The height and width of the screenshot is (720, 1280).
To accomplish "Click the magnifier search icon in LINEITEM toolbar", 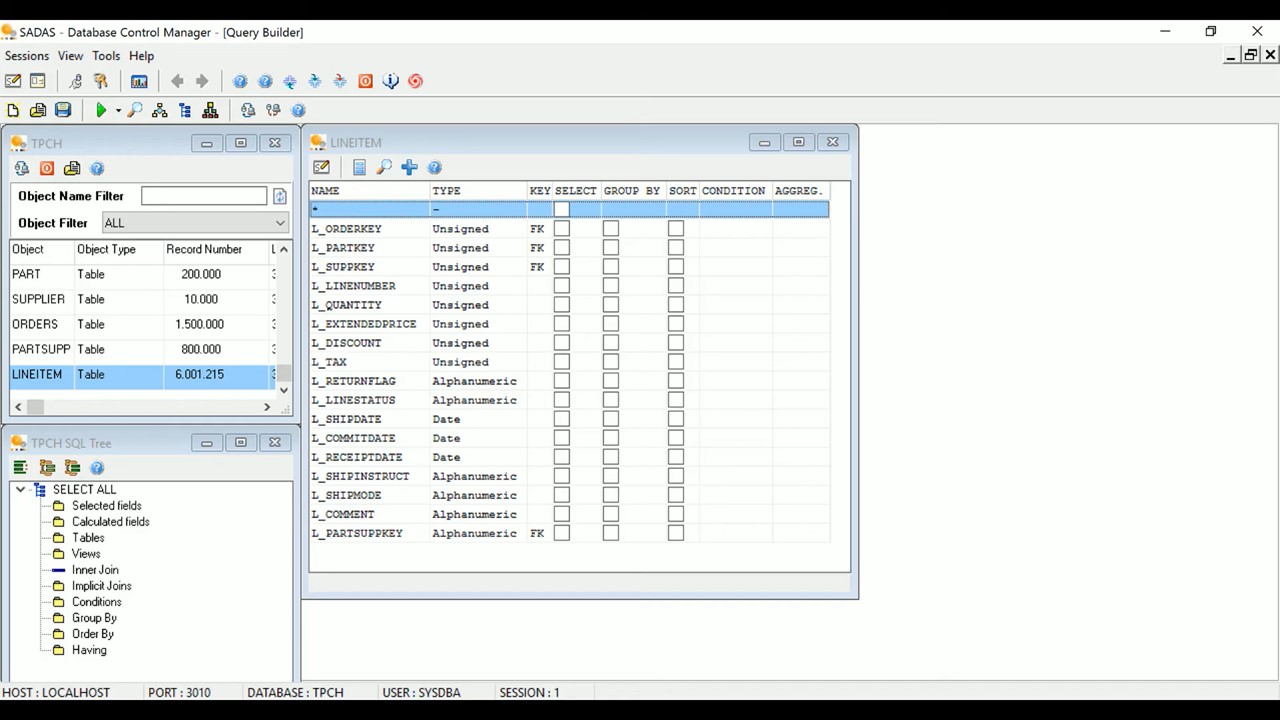I will (384, 167).
